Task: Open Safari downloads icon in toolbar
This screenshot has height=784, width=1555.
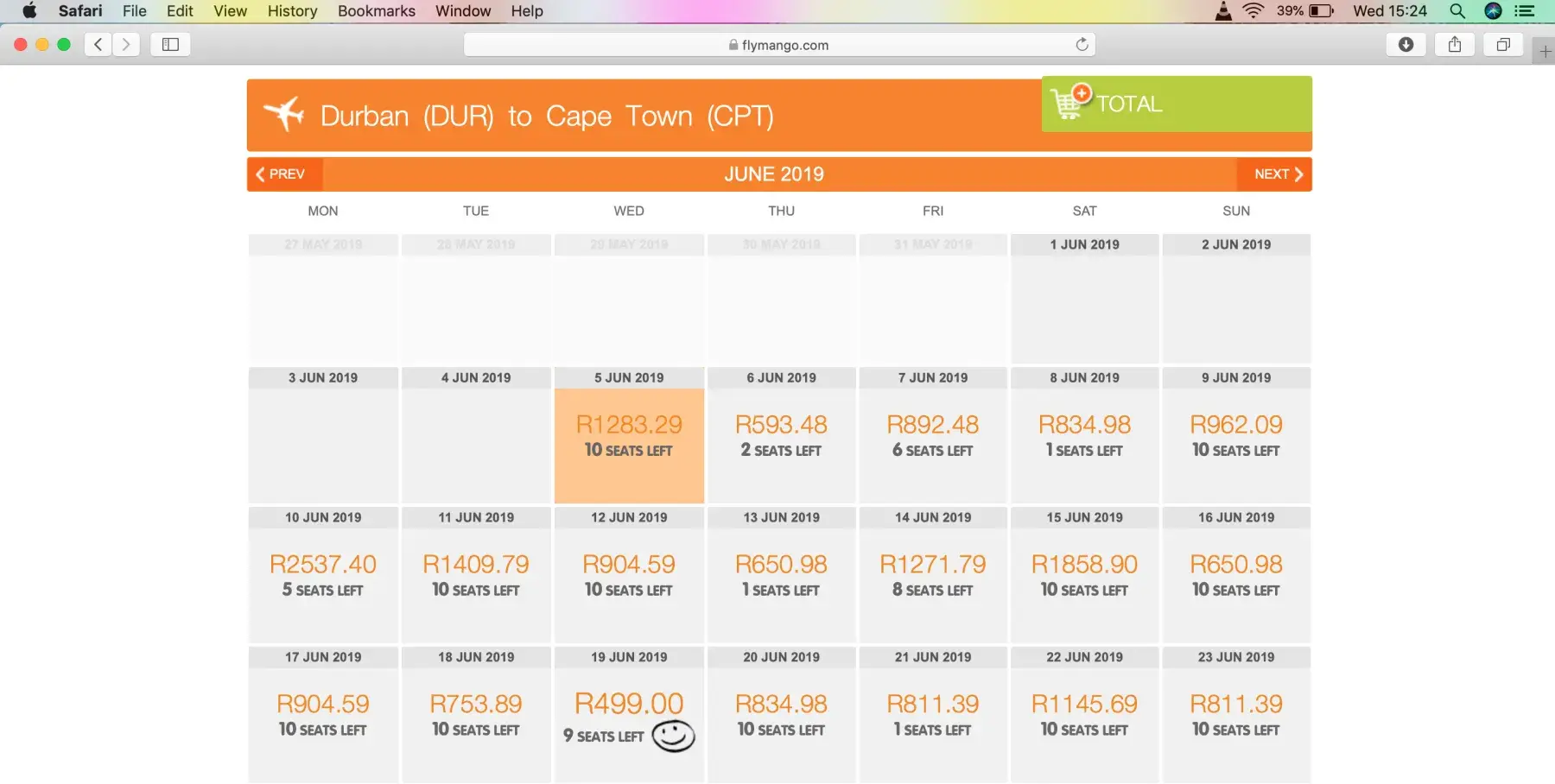Action: [1406, 45]
